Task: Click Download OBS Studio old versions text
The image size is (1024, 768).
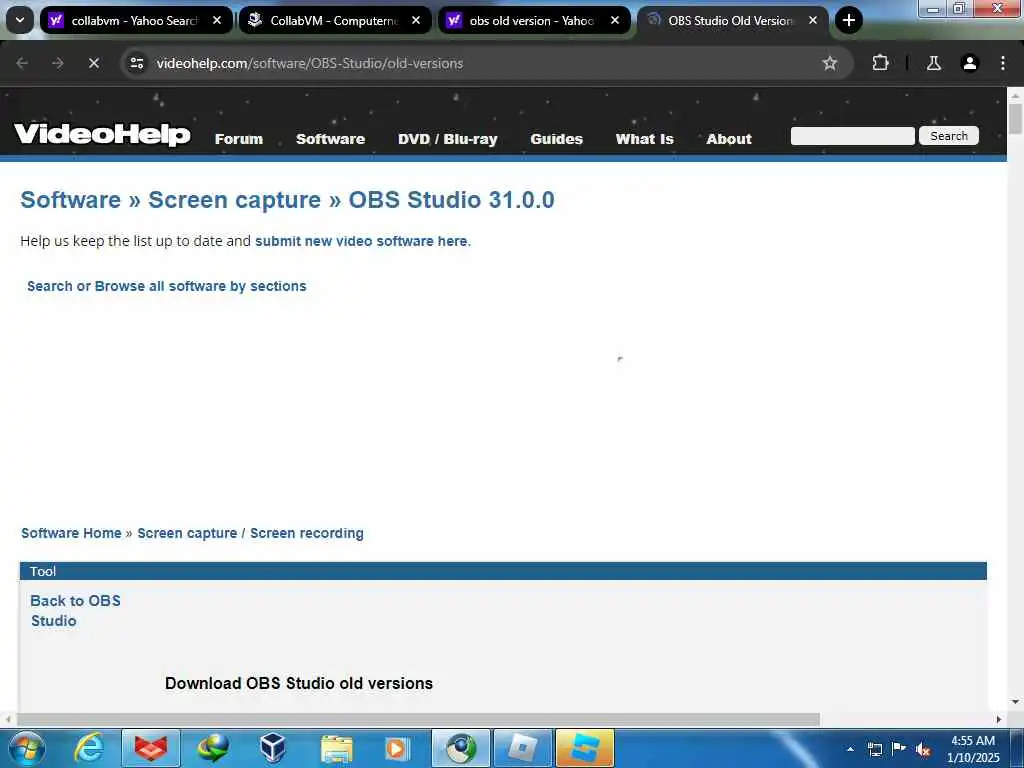Action: pos(298,683)
